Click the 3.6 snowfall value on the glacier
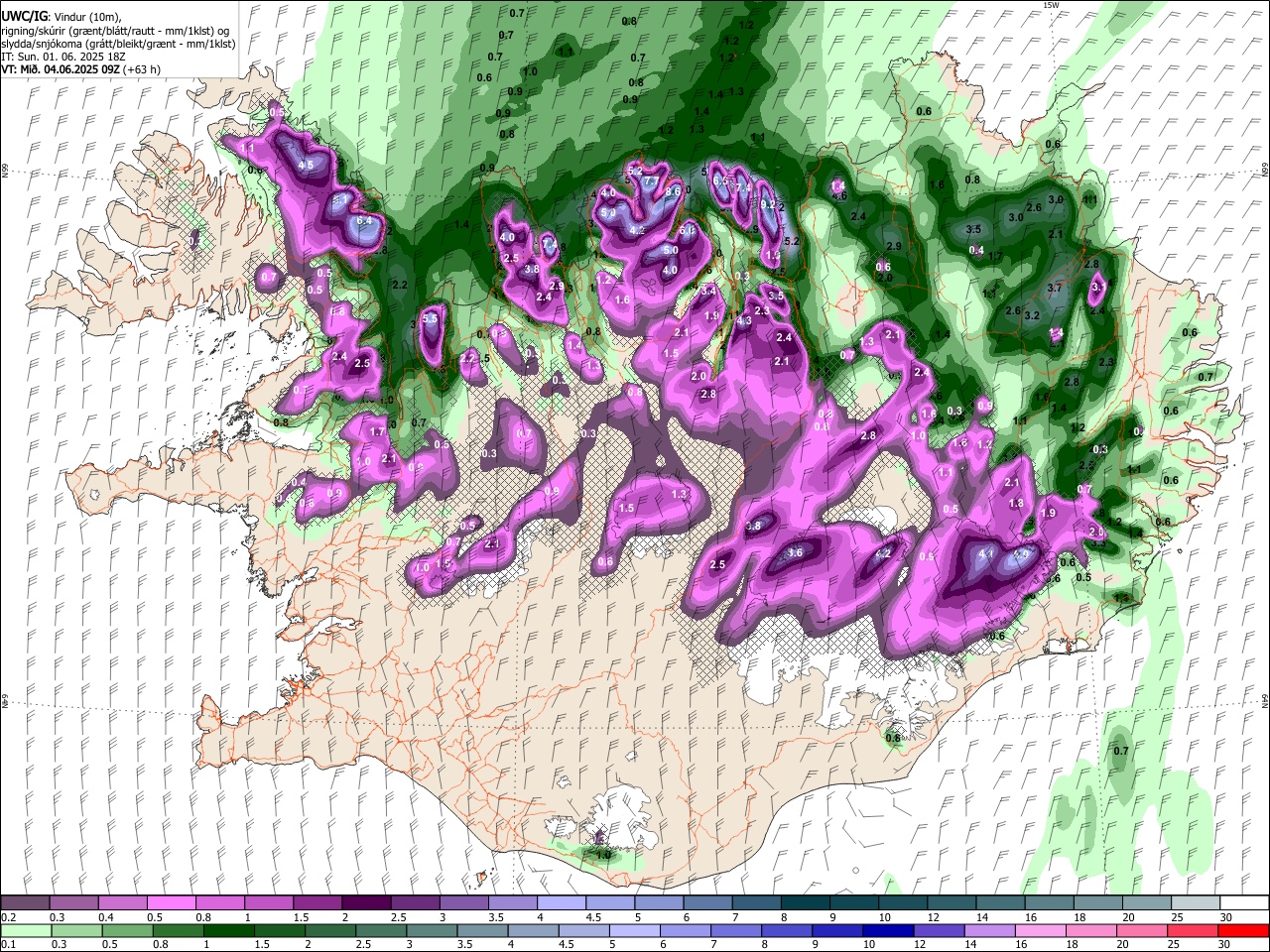1270x952 pixels. [795, 553]
